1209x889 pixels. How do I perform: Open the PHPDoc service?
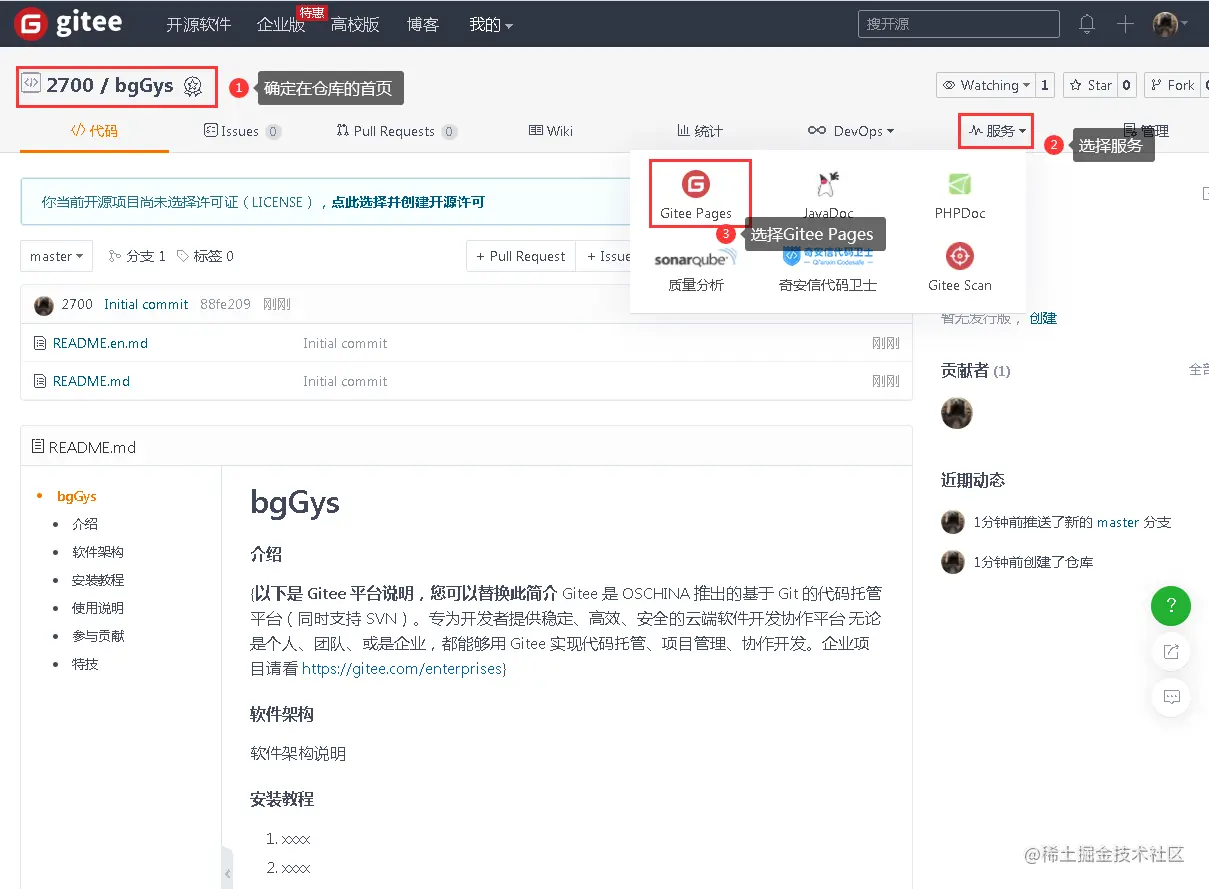(x=959, y=192)
